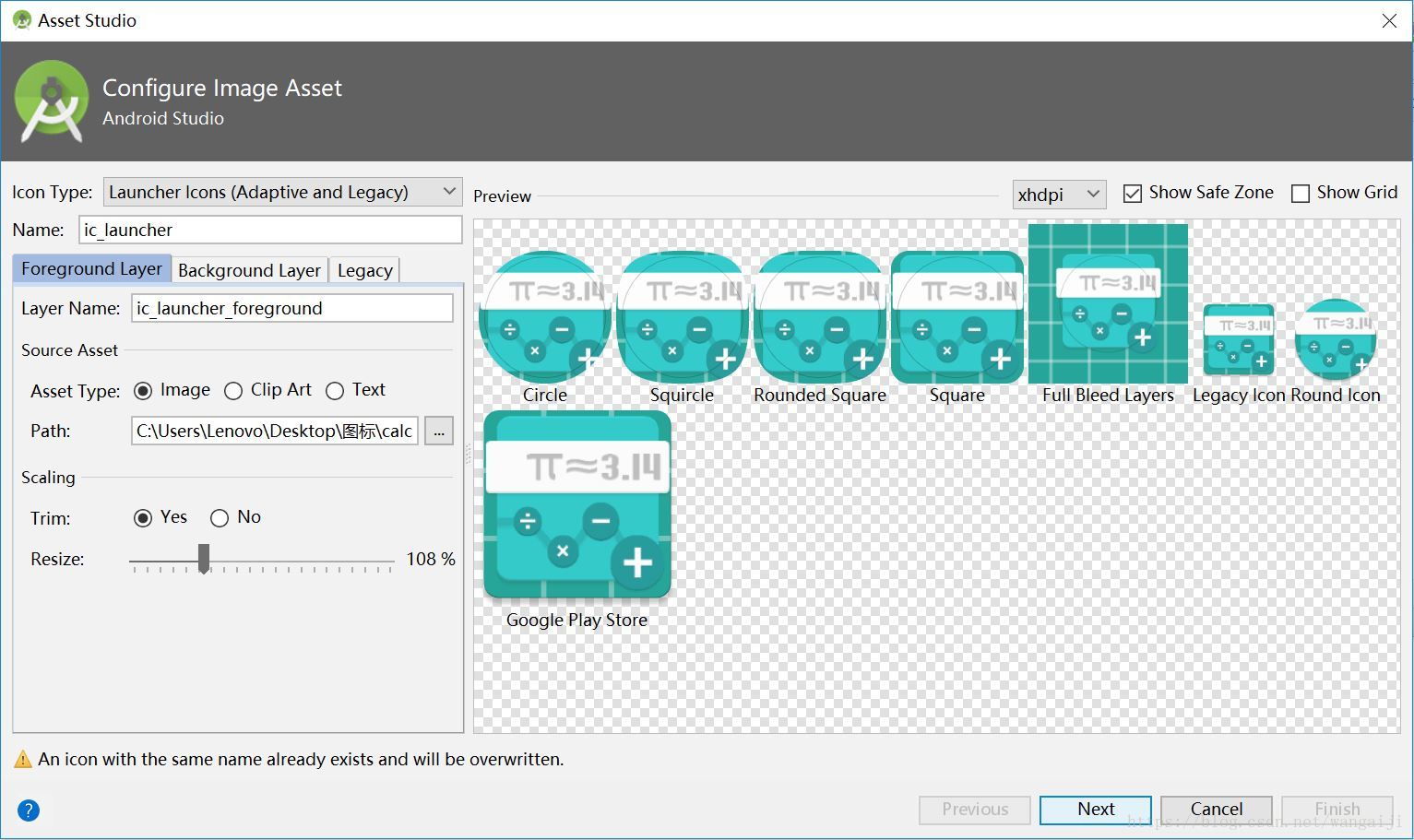1414x840 pixels.
Task: Click the Path text field
Action: pos(275,431)
